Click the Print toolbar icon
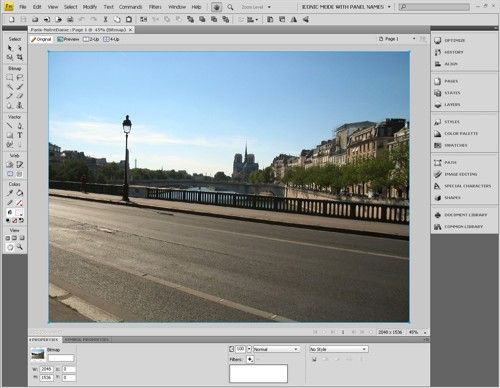The height and width of the screenshot is (388, 500). [70, 20]
